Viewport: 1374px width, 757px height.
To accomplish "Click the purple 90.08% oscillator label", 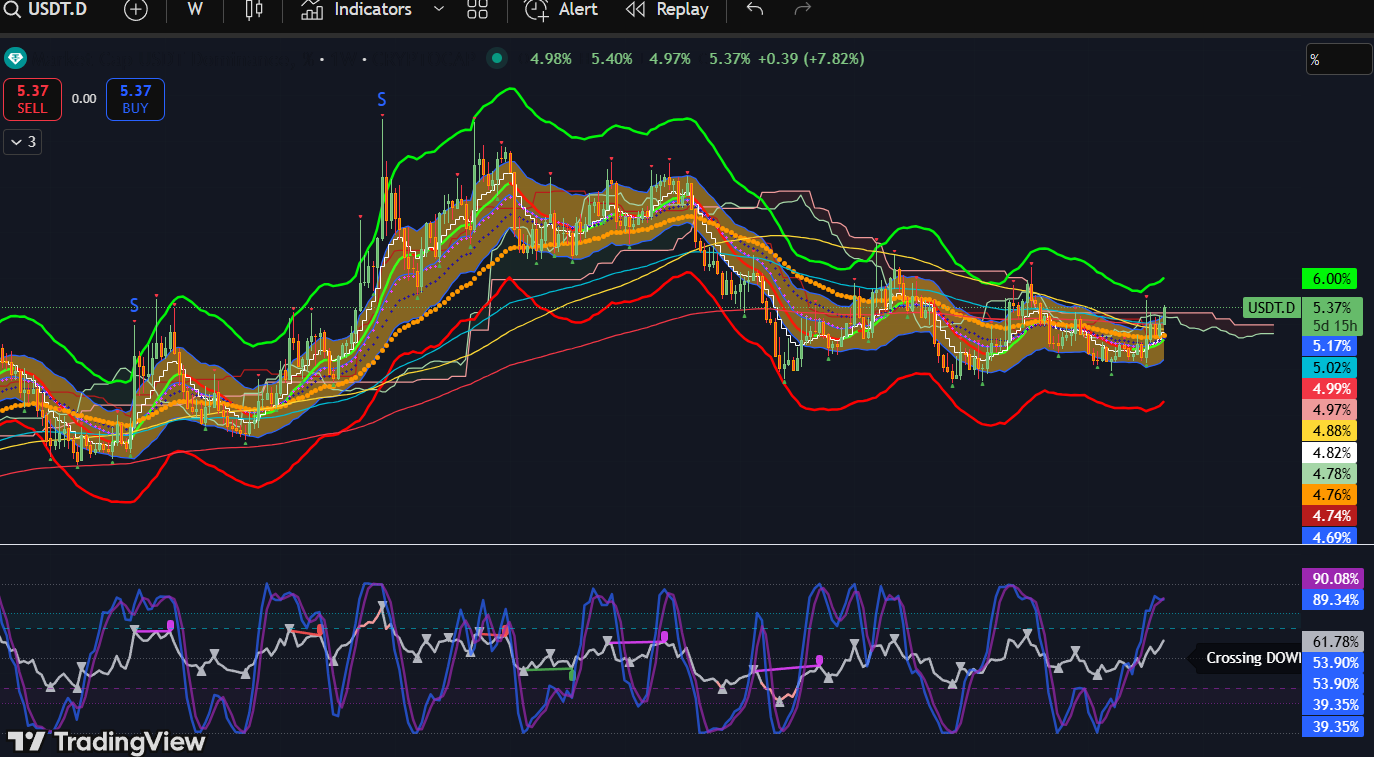I will pyautogui.click(x=1335, y=578).
